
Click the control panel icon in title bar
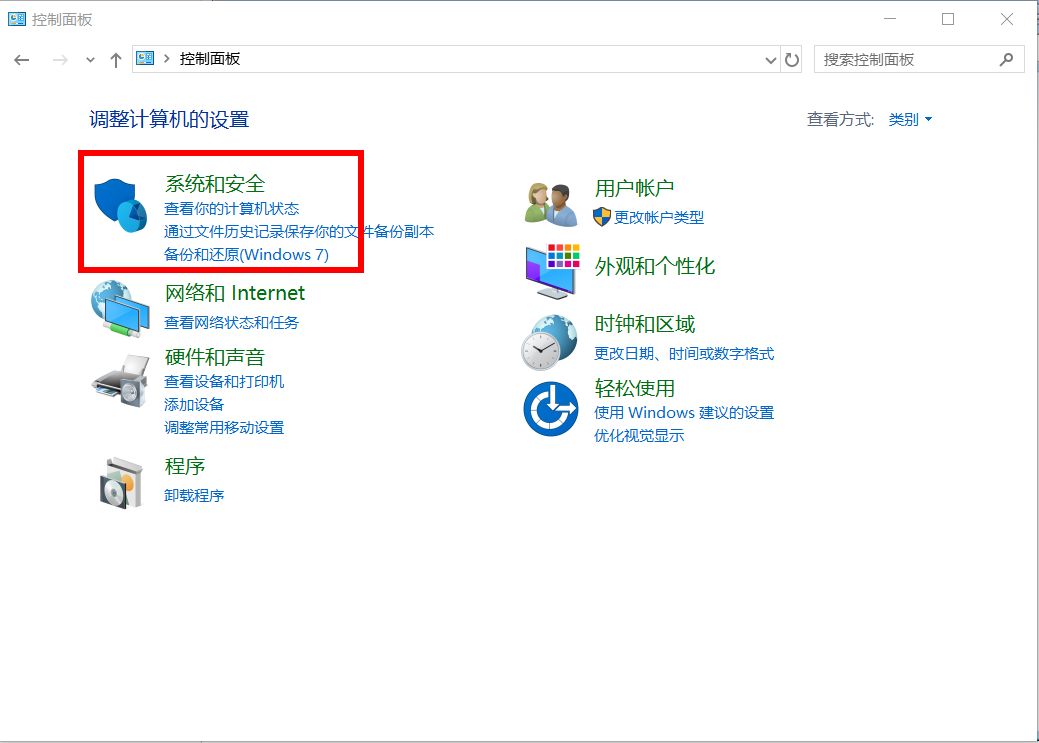[x=17, y=19]
